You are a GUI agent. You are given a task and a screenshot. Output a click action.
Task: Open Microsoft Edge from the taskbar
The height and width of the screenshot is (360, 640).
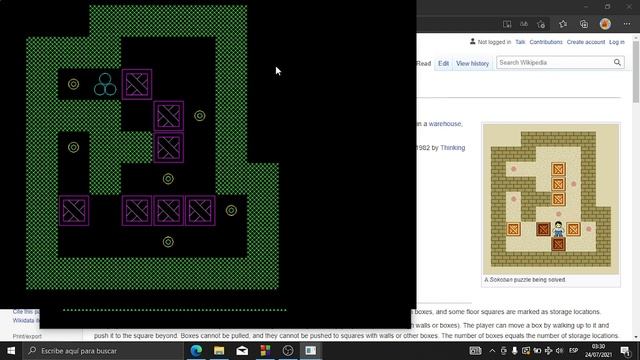196,351
